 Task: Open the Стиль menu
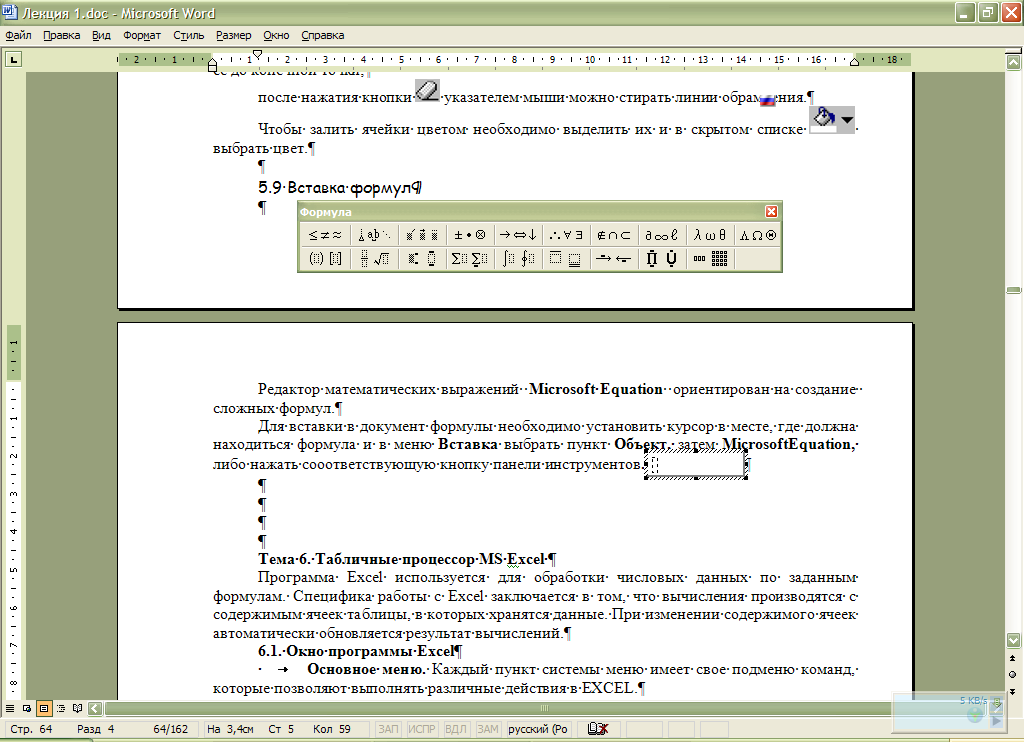pyautogui.click(x=189, y=35)
